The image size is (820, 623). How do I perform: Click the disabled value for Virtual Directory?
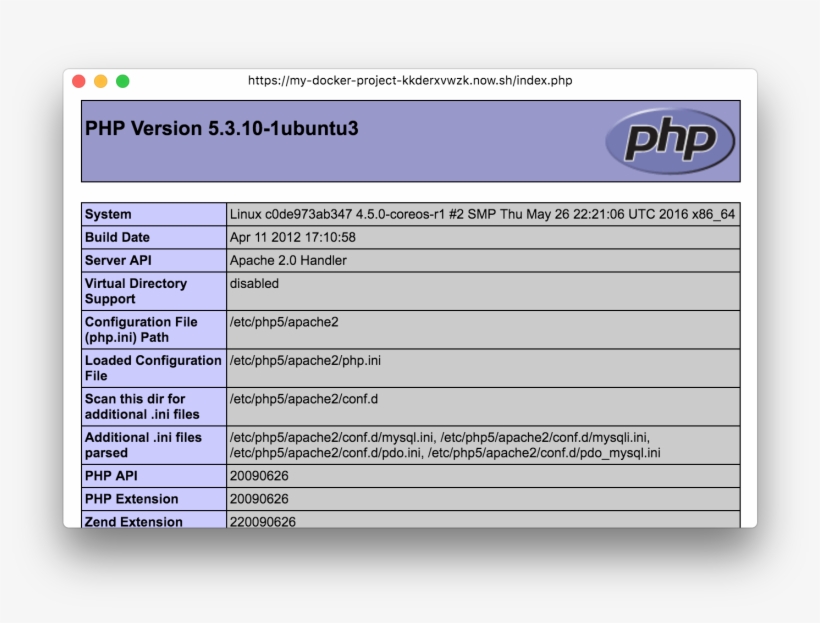click(254, 283)
